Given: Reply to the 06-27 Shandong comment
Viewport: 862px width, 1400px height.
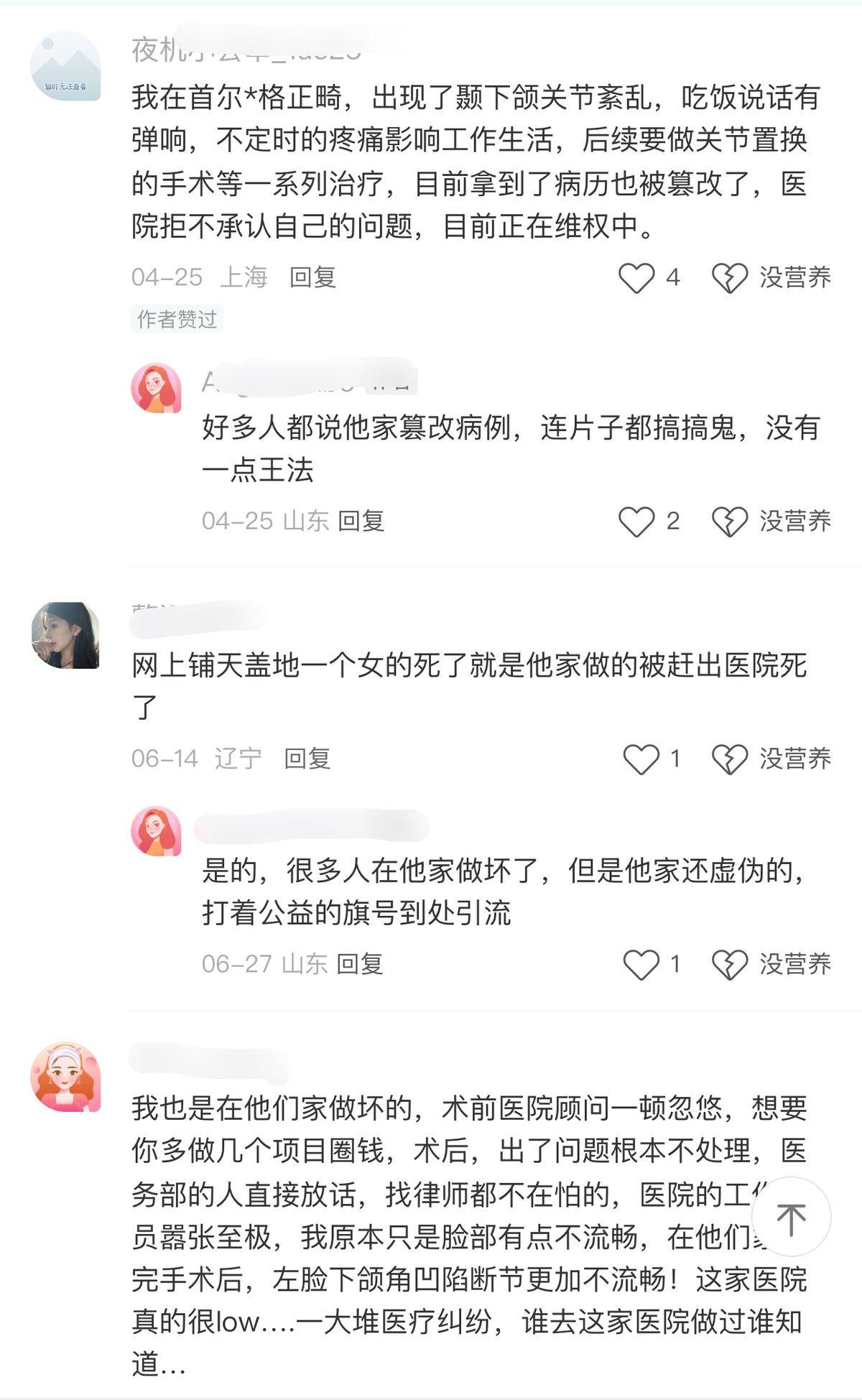Looking at the screenshot, I should click(x=360, y=964).
